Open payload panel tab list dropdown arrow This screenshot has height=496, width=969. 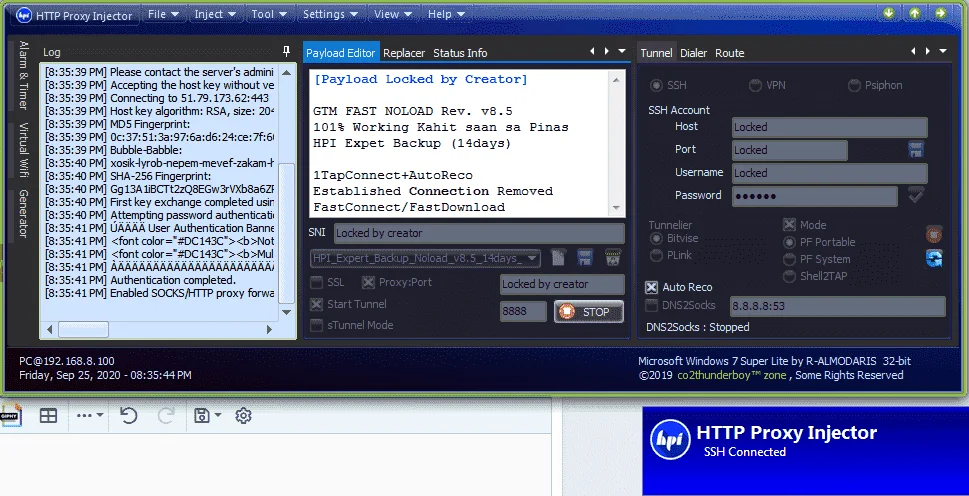tap(622, 51)
